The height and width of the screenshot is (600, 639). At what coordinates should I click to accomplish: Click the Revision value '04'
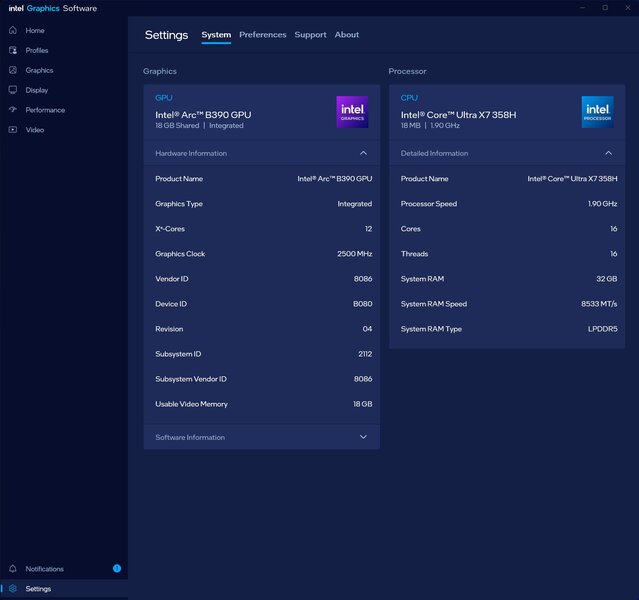point(367,329)
